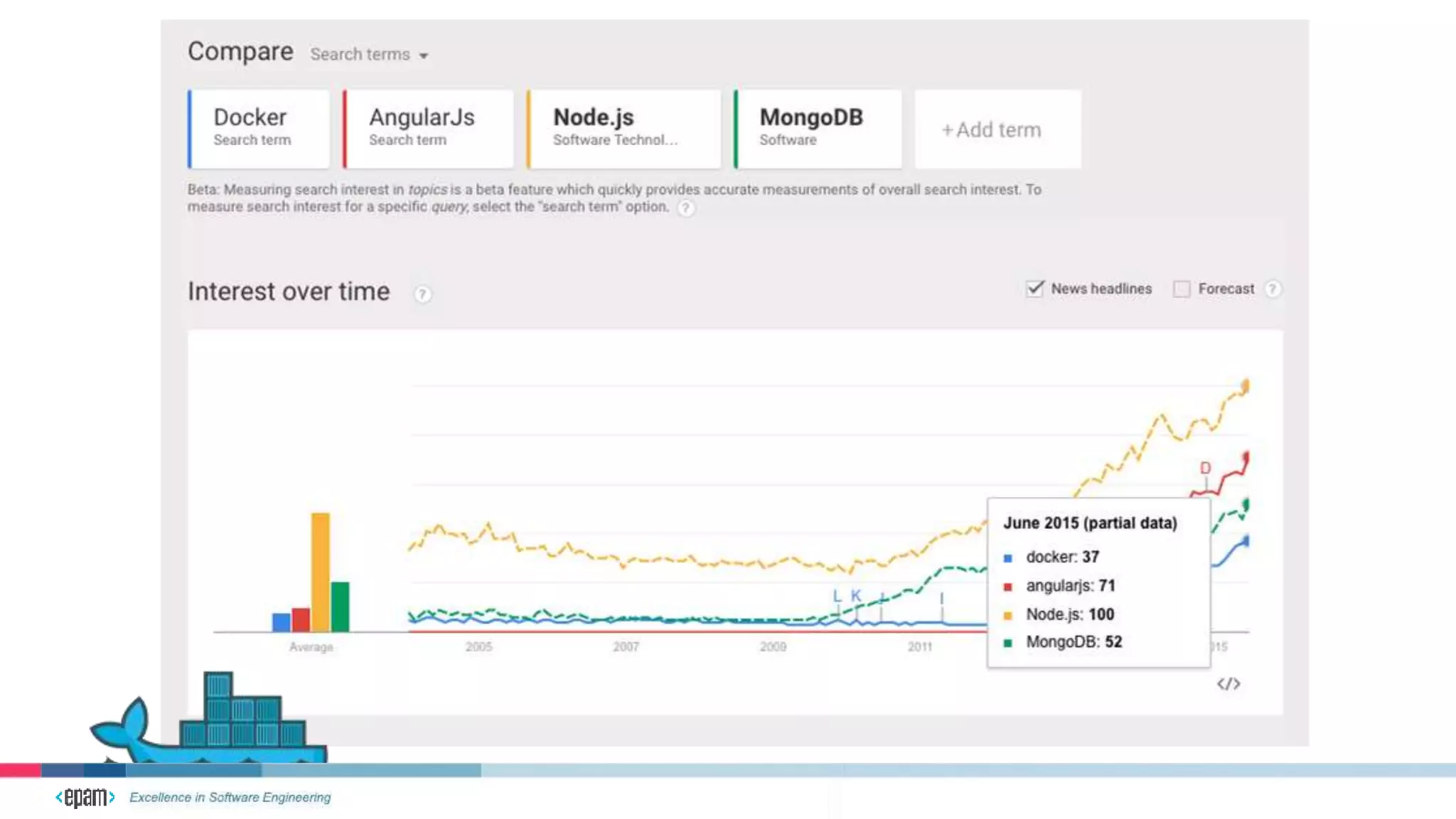Viewport: 1456px width, 819px height.
Task: Click the green MongoDB average bar
Action: point(341,606)
